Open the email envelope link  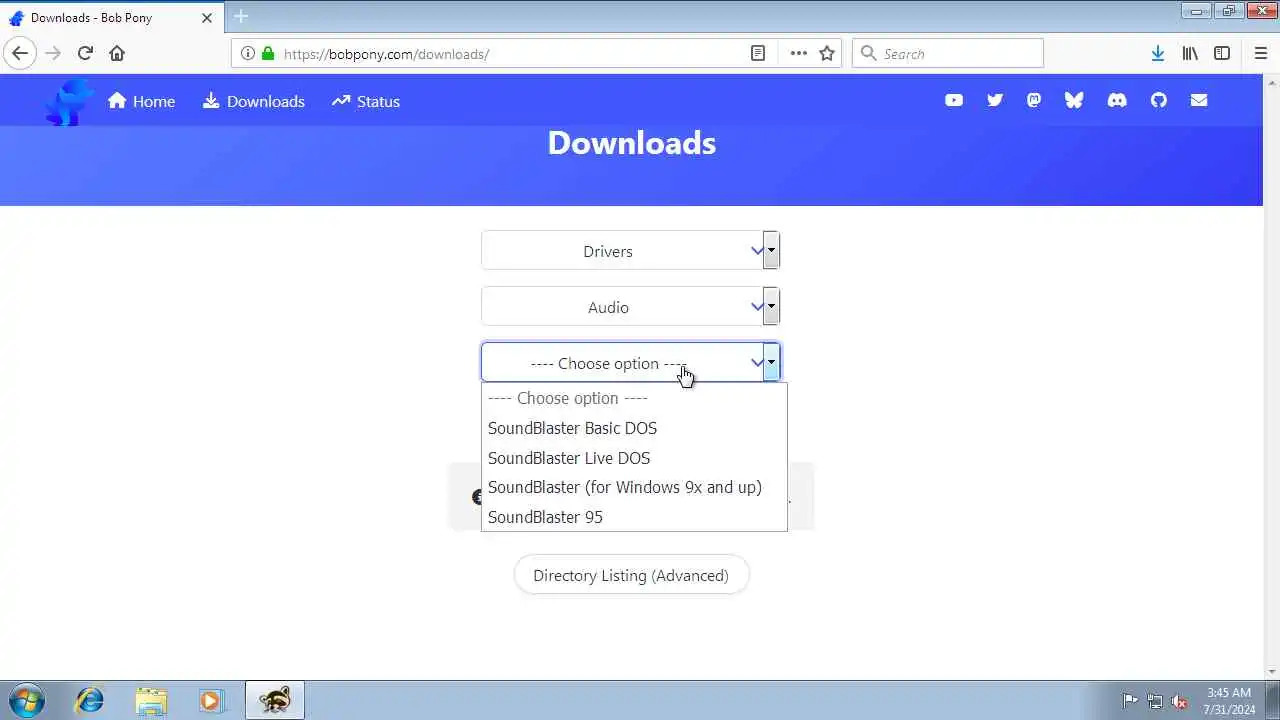(x=1199, y=100)
